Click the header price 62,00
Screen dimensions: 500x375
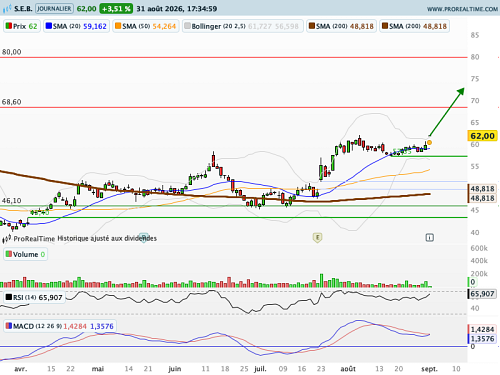click(86, 9)
